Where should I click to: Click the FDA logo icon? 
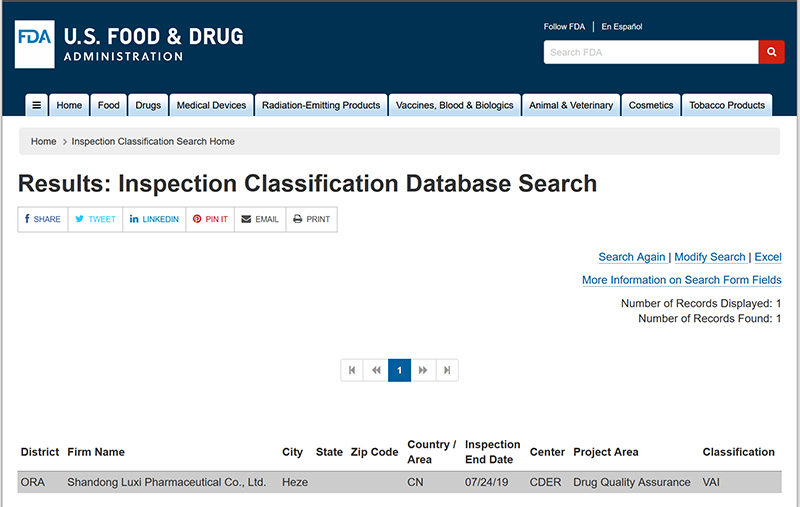coord(35,44)
